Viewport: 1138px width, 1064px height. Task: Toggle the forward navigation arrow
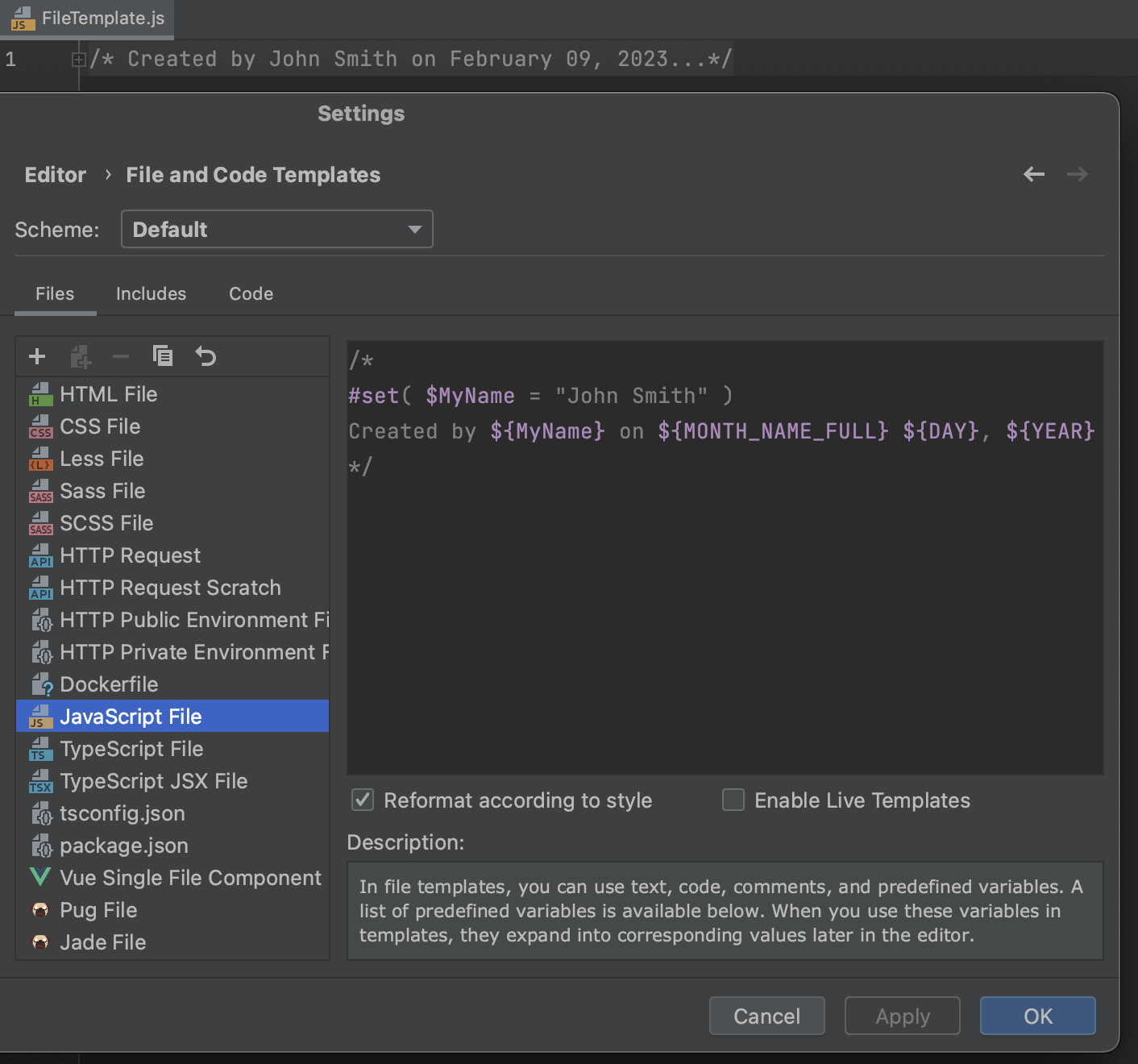(1078, 174)
